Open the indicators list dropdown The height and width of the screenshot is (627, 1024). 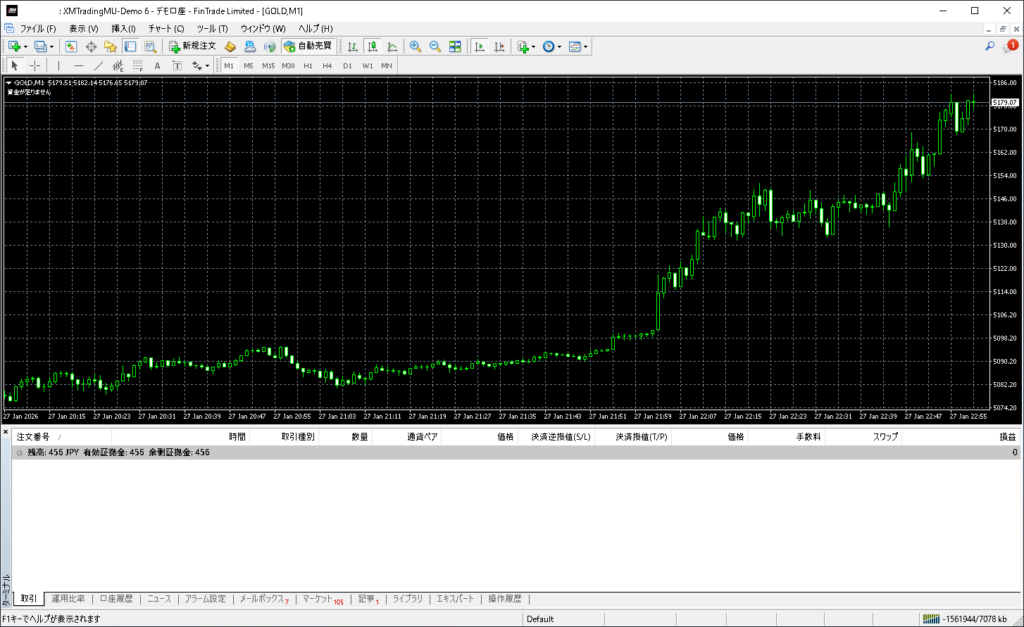(534, 46)
